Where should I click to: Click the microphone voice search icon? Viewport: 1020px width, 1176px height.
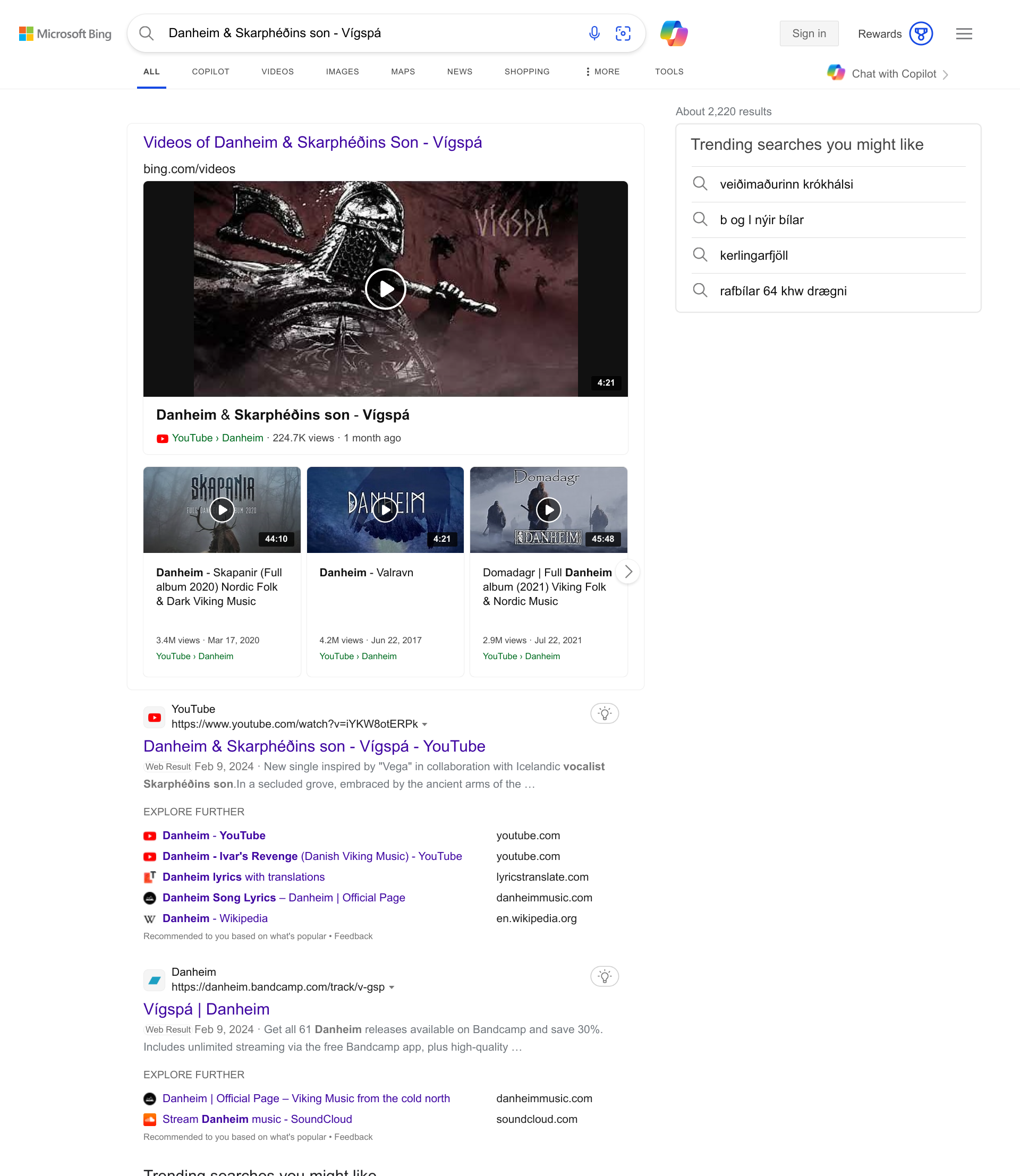[594, 33]
